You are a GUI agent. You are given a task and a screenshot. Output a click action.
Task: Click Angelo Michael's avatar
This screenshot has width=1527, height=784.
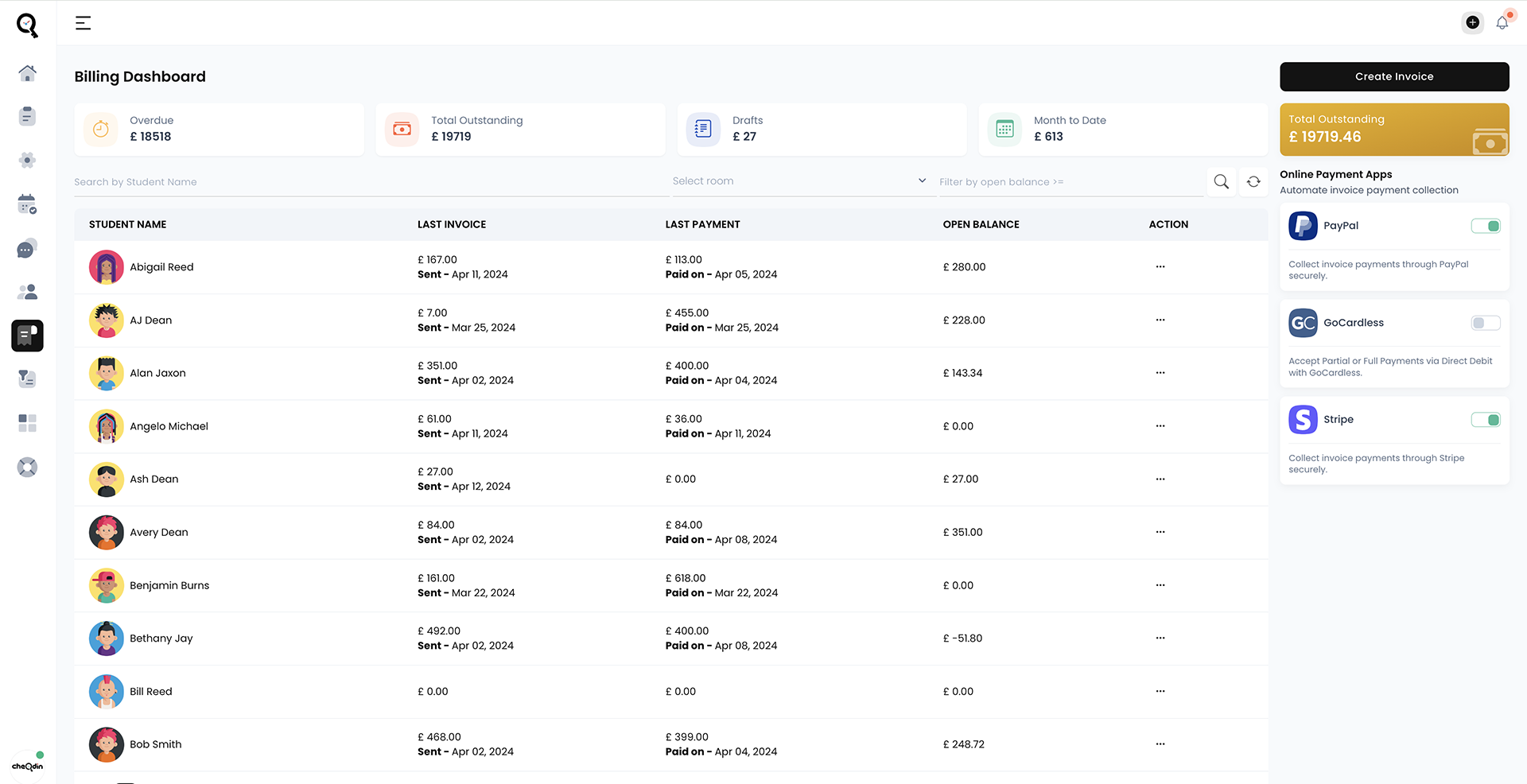click(107, 426)
